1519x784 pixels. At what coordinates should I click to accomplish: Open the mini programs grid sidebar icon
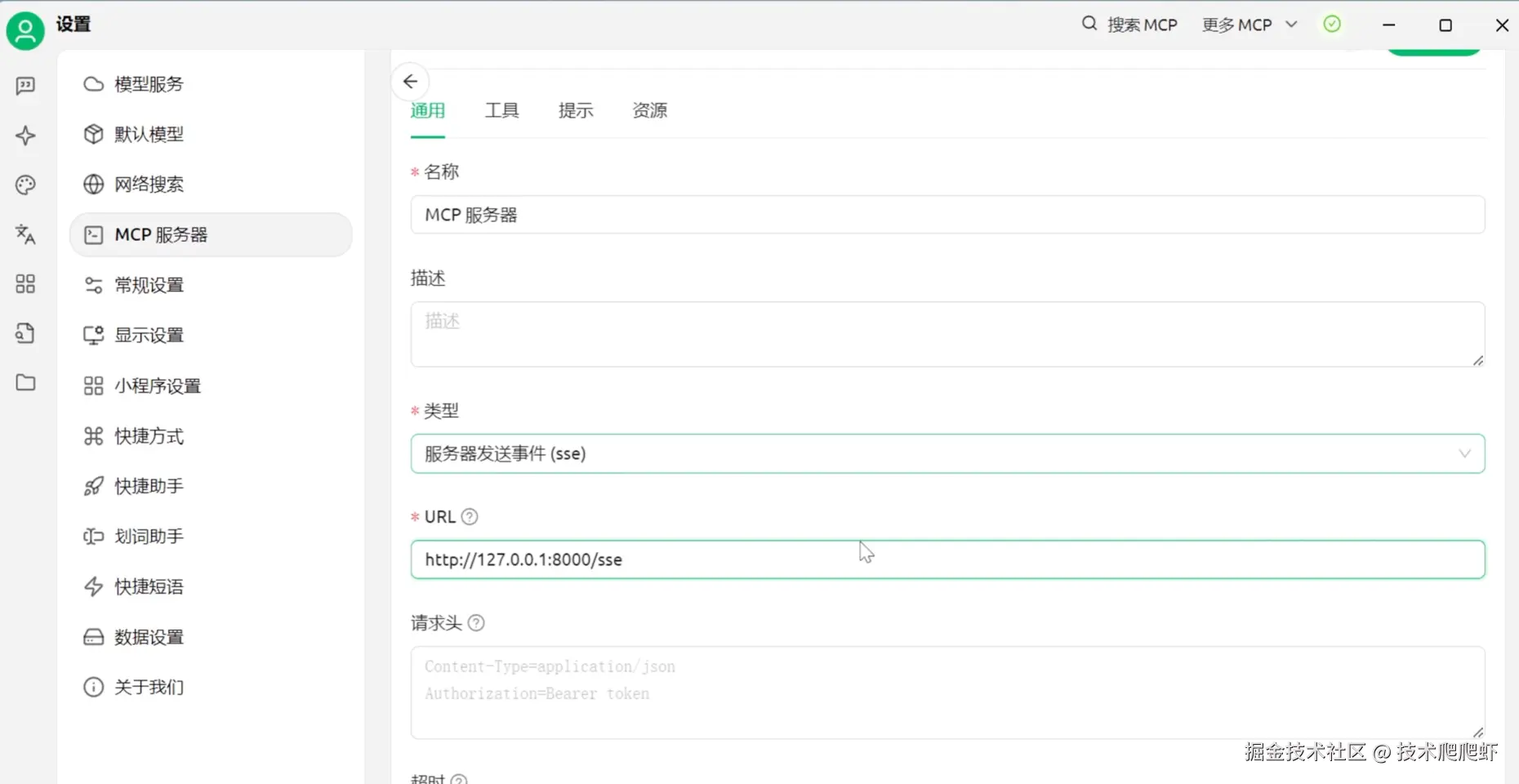point(25,284)
